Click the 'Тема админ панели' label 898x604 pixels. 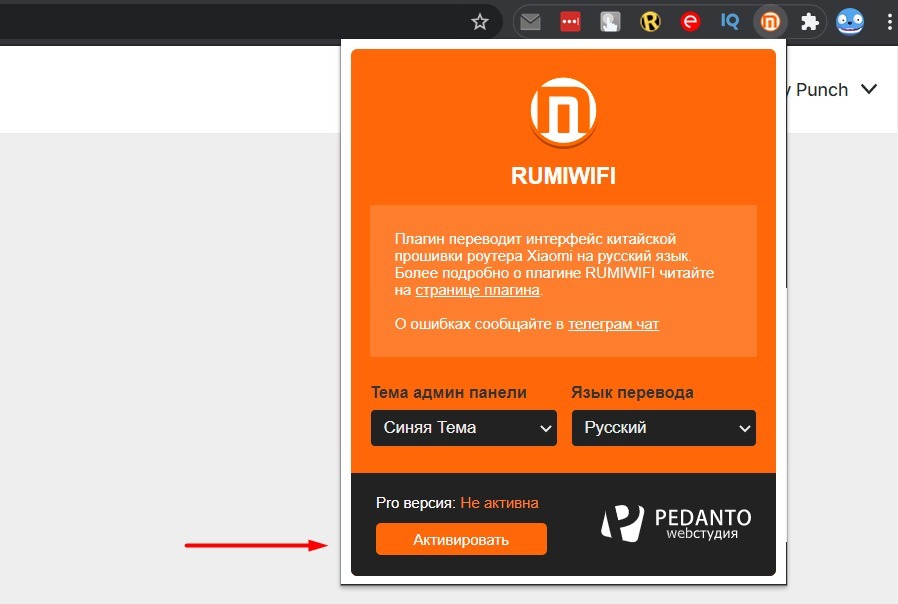click(x=449, y=393)
